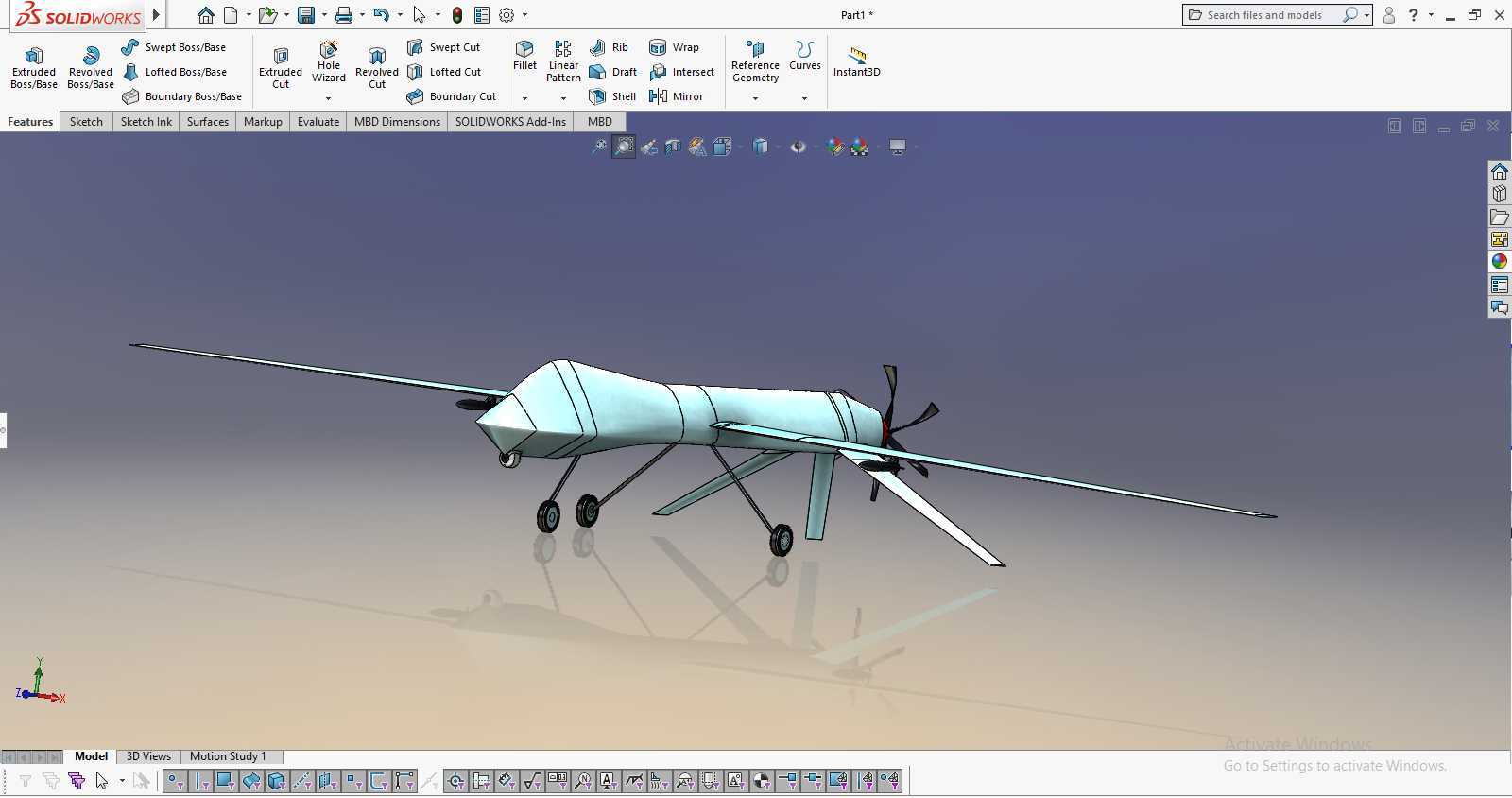Click the Rebuild traffic light icon

pos(457,15)
